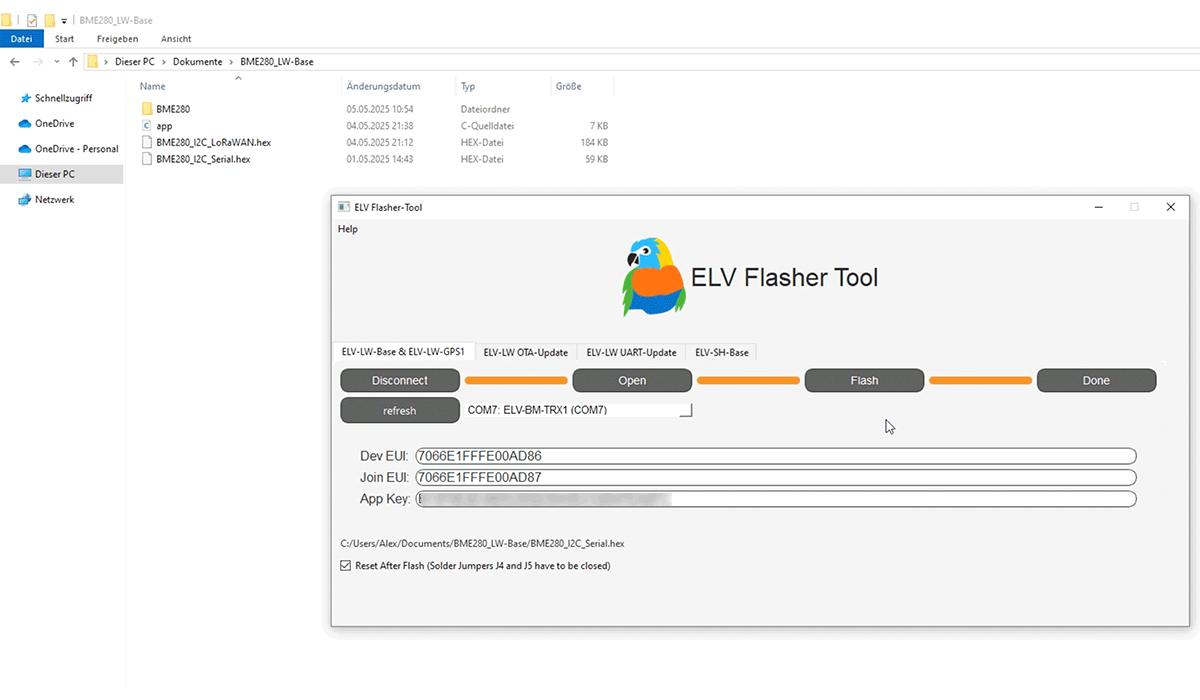Click the Done button
Image resolution: width=1200 pixels, height=700 pixels.
pos(1096,380)
